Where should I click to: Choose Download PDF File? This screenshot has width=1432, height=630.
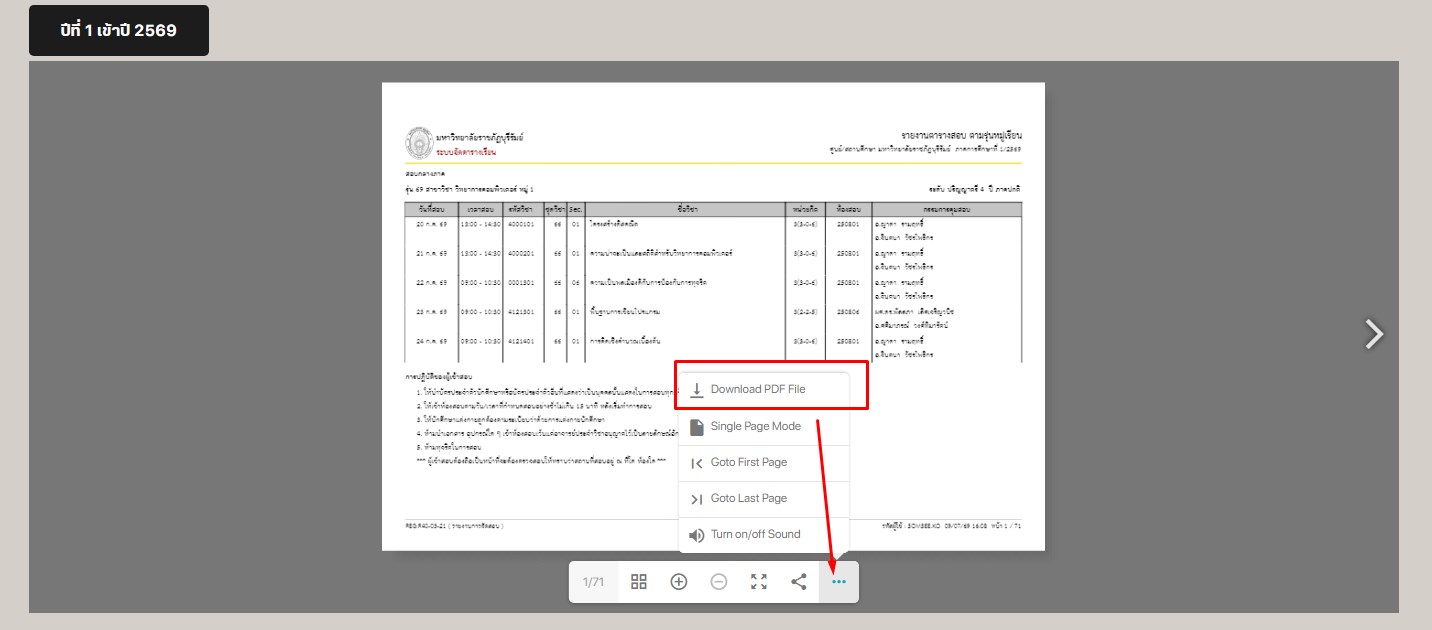click(x=764, y=389)
